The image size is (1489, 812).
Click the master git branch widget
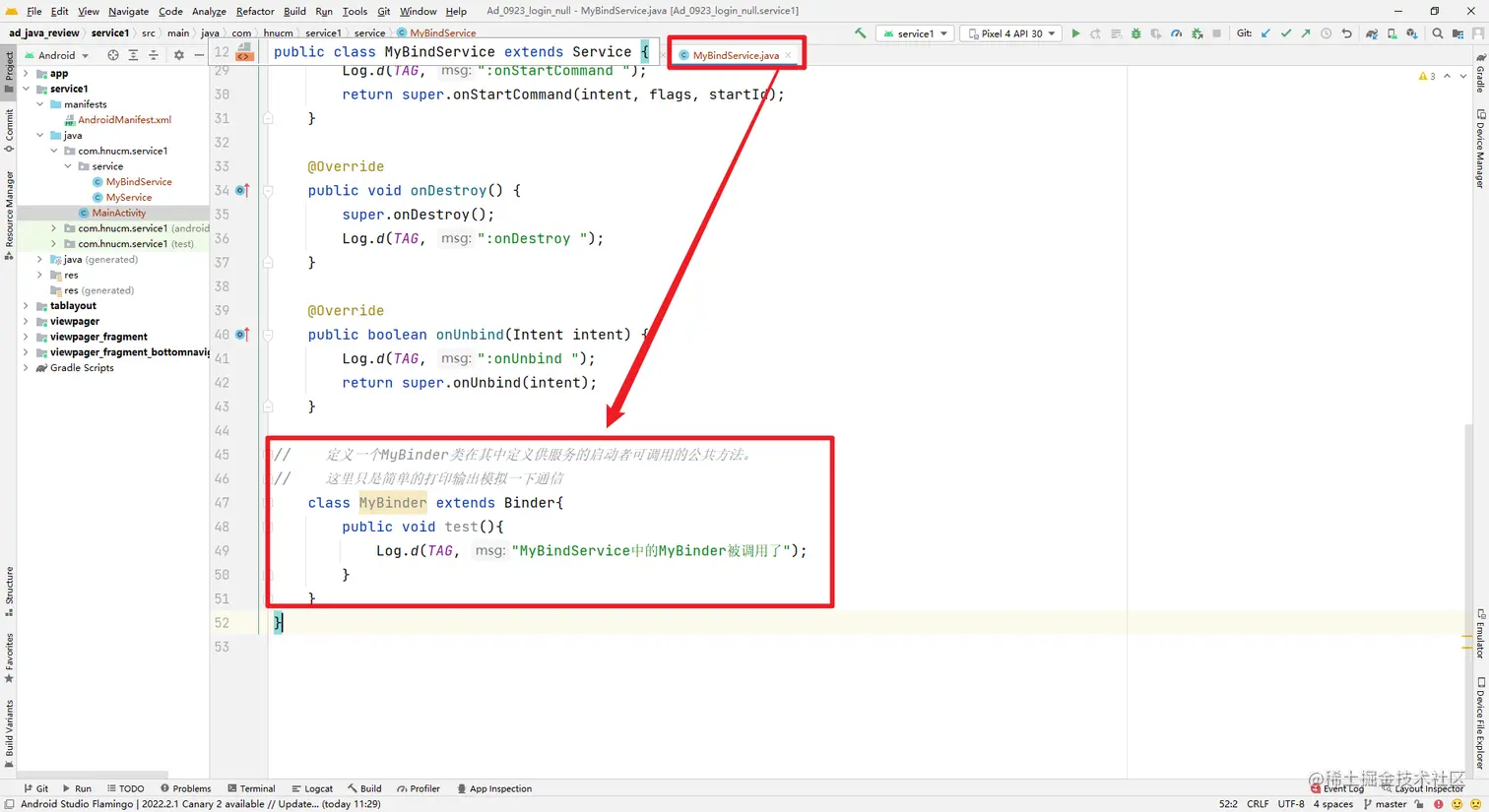1385,804
